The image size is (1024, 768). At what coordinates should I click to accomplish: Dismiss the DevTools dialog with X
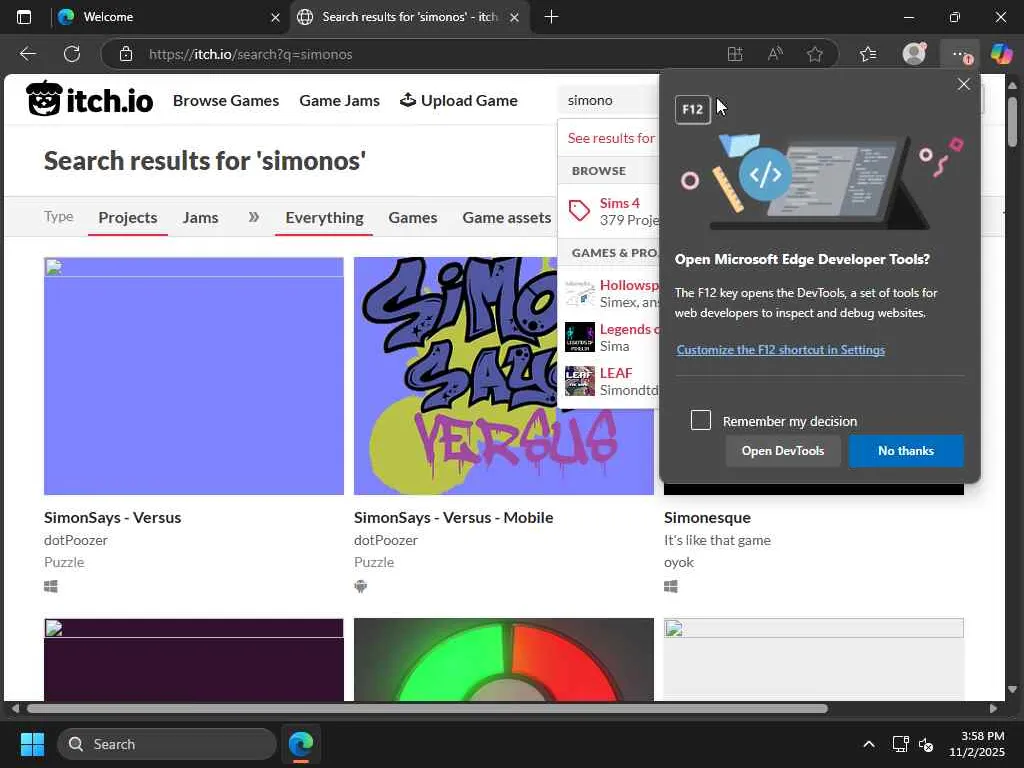[963, 84]
